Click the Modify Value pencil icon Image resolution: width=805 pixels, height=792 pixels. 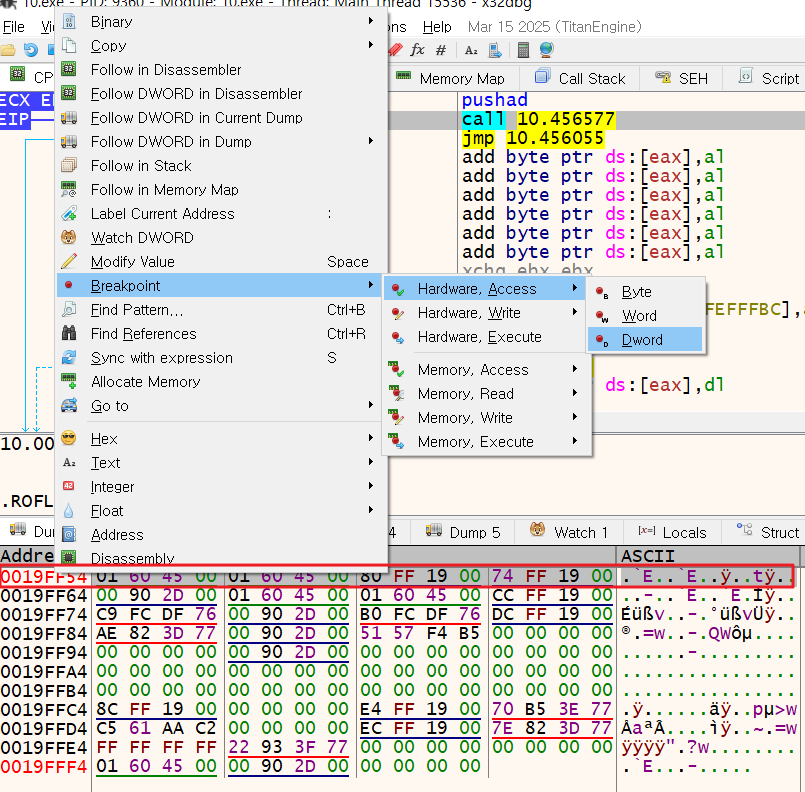coord(69,261)
